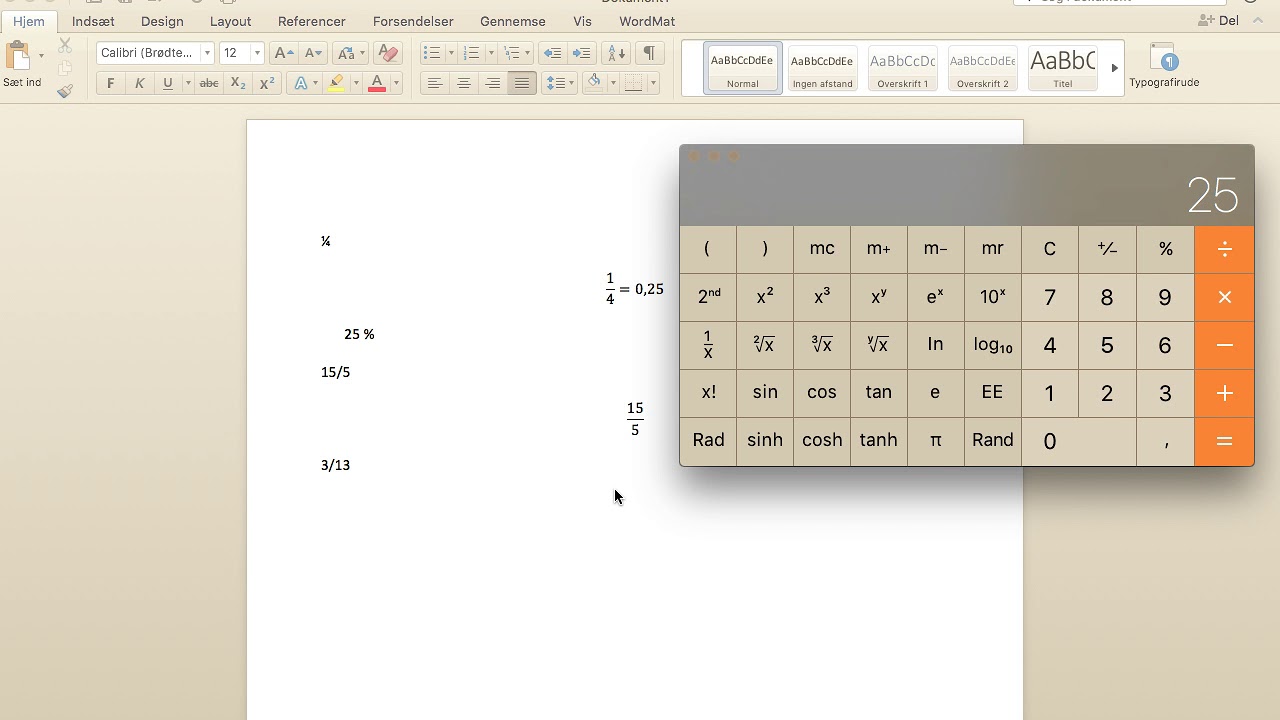
Task: Click the minus operator in Calculator
Action: [1225, 345]
